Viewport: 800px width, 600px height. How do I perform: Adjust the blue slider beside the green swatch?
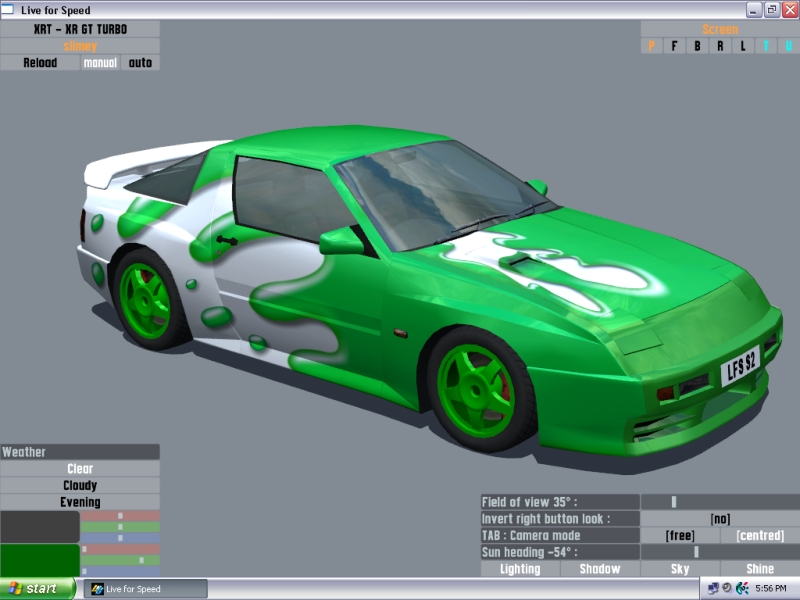[120, 571]
